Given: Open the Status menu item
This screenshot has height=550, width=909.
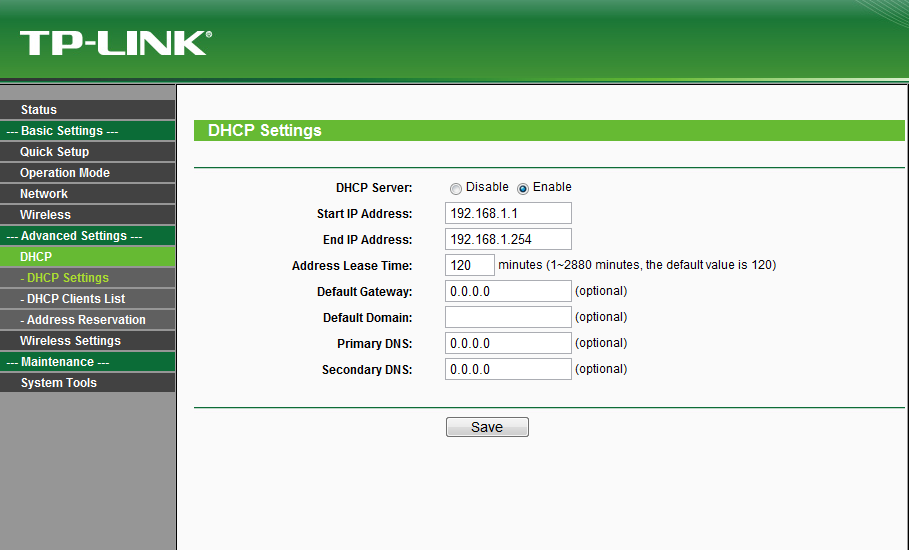Looking at the screenshot, I should (x=88, y=110).
